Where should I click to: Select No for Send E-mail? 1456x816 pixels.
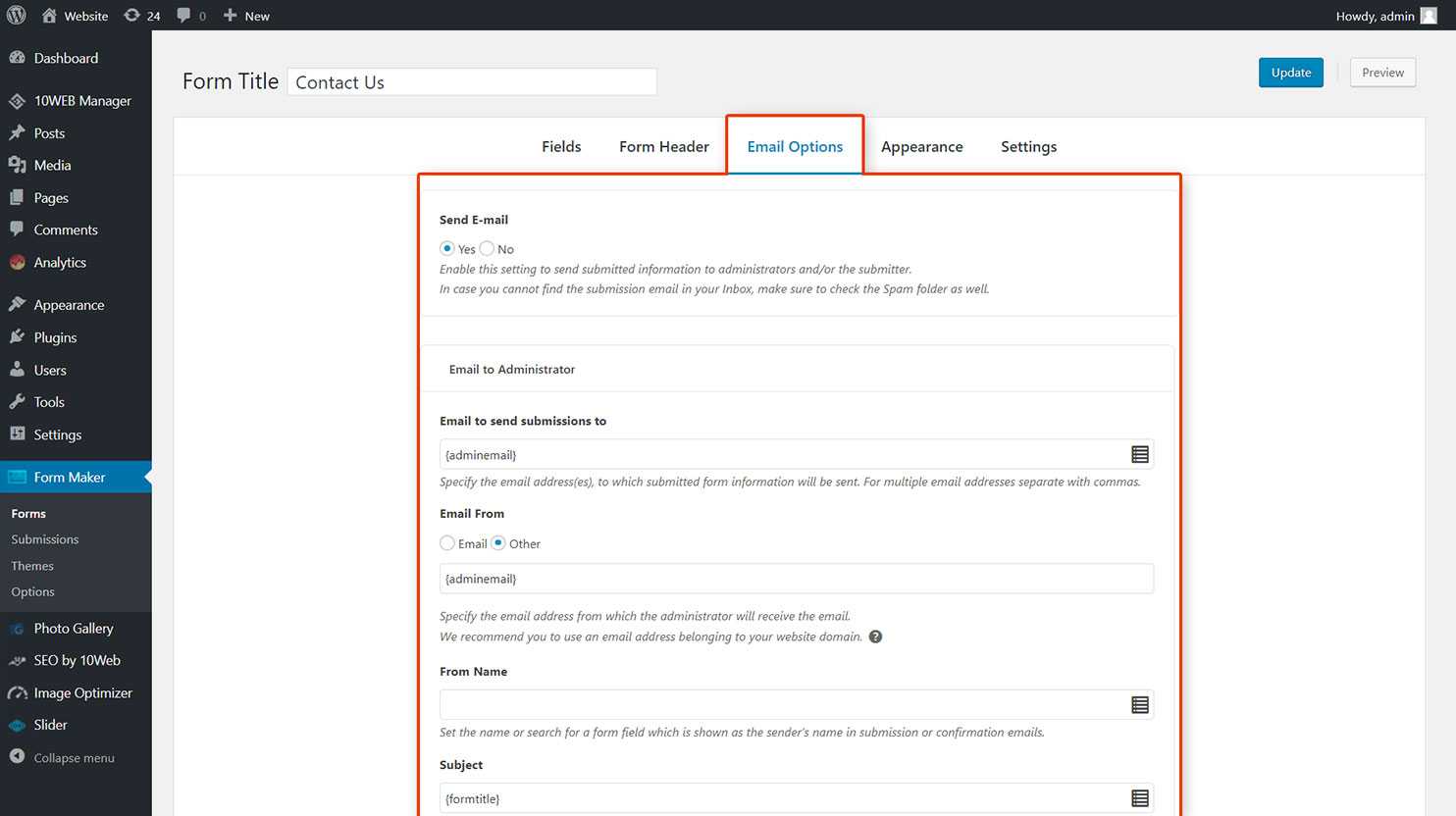click(x=487, y=249)
